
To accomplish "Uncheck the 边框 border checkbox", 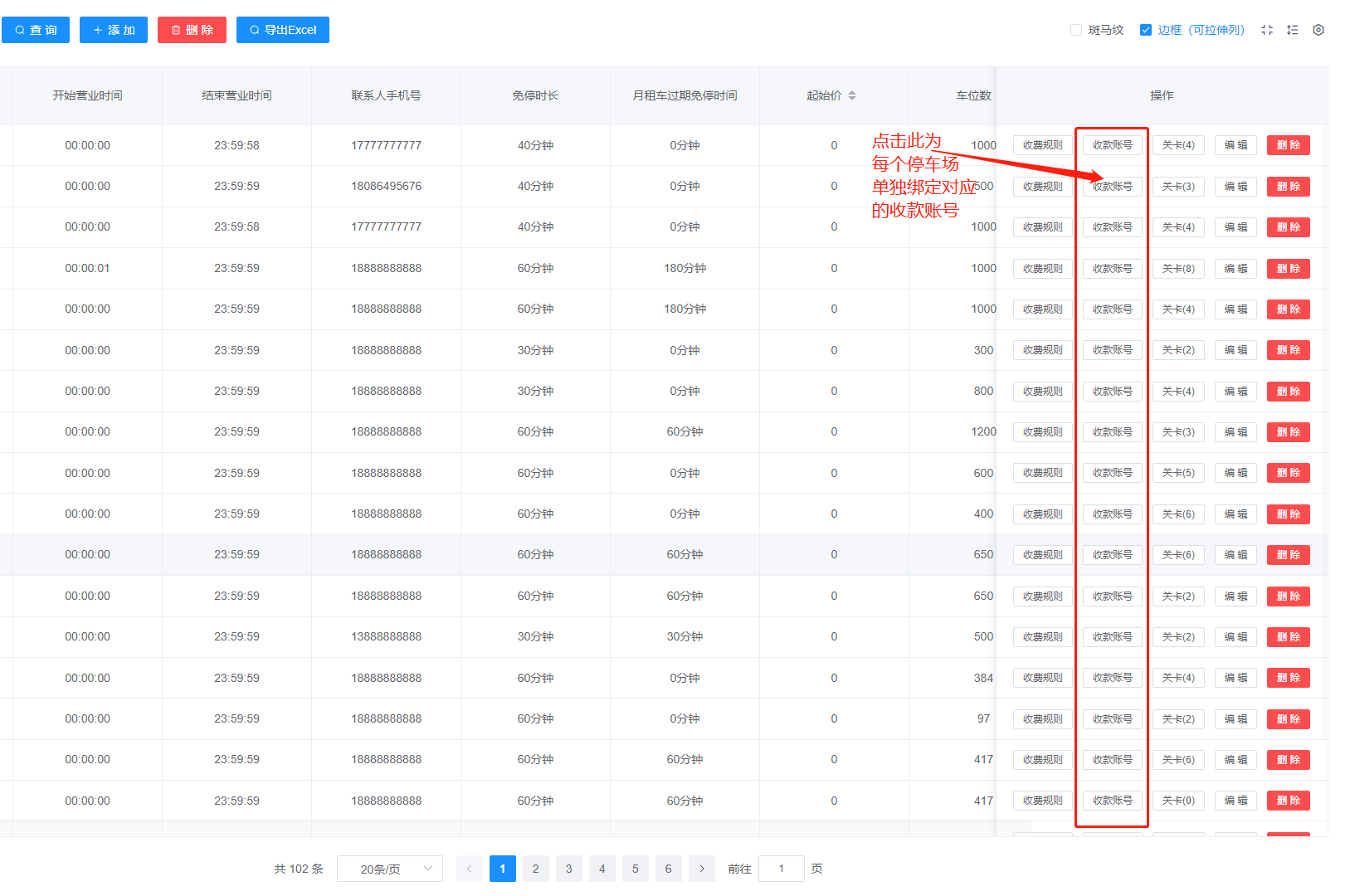I will point(1146,30).
